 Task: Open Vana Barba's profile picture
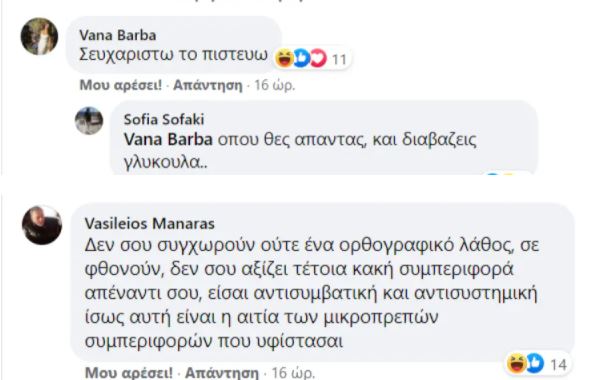(39, 36)
